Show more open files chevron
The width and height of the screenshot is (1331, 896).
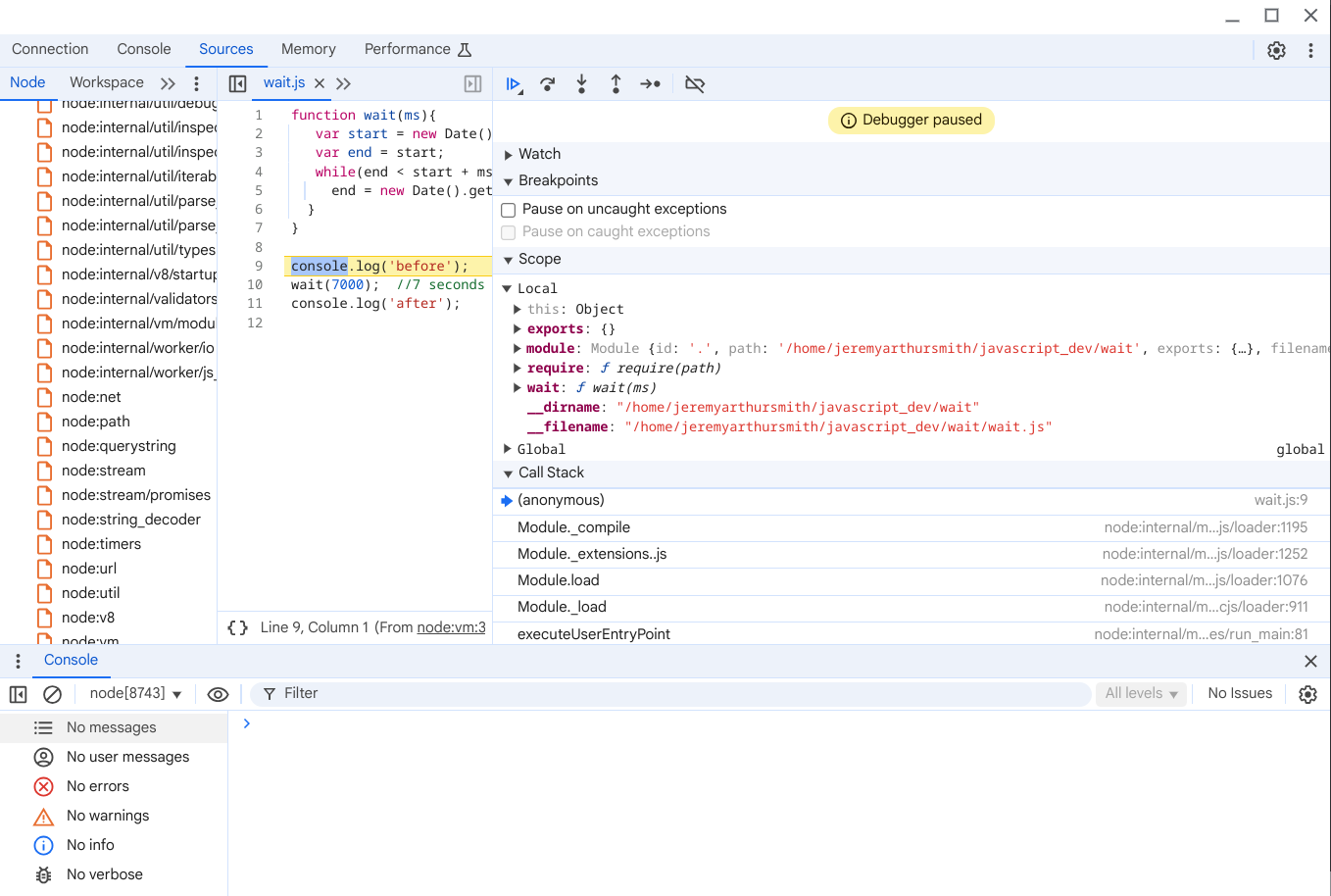(x=343, y=83)
